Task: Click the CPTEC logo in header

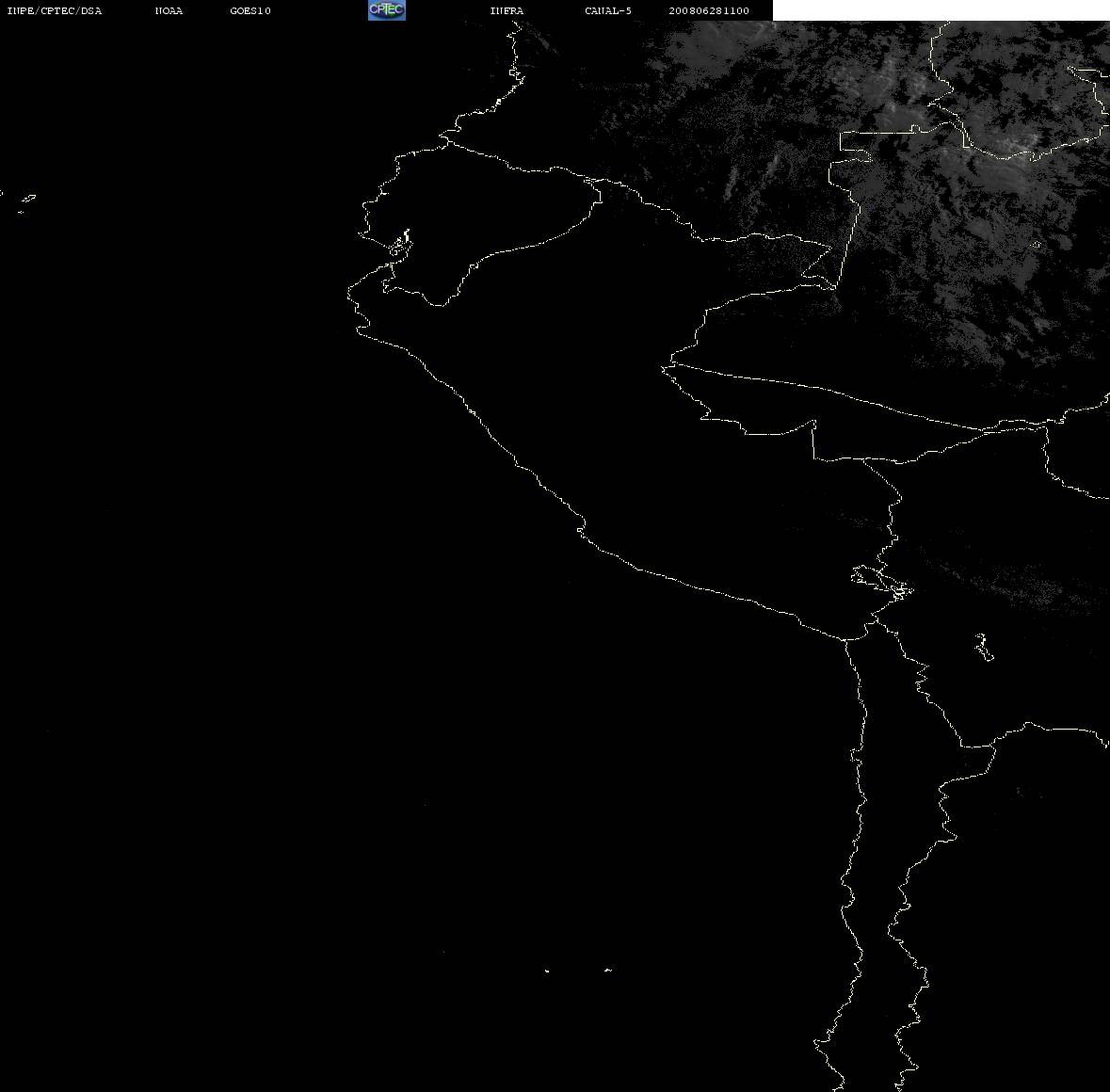Action: [387, 10]
